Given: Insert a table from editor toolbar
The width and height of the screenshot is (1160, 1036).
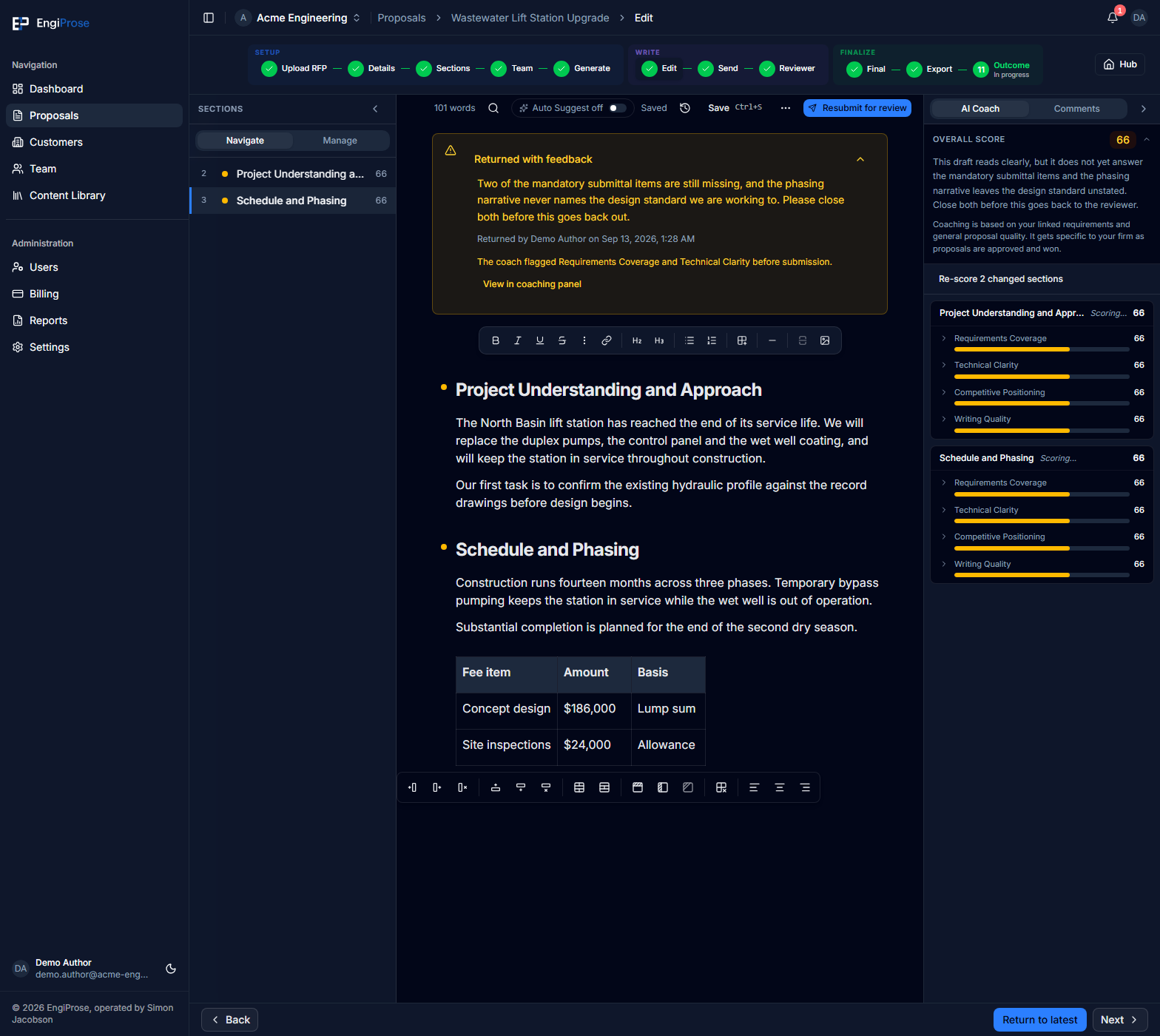Looking at the screenshot, I should (742, 340).
